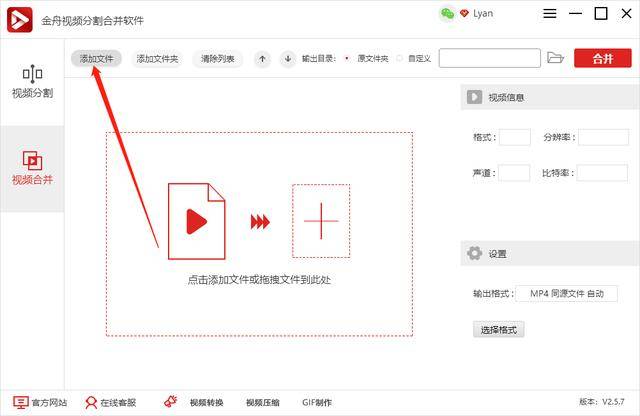This screenshot has width=640, height=416.
Task: Click the VIP diamond icon beside Lyan
Action: click(x=464, y=13)
